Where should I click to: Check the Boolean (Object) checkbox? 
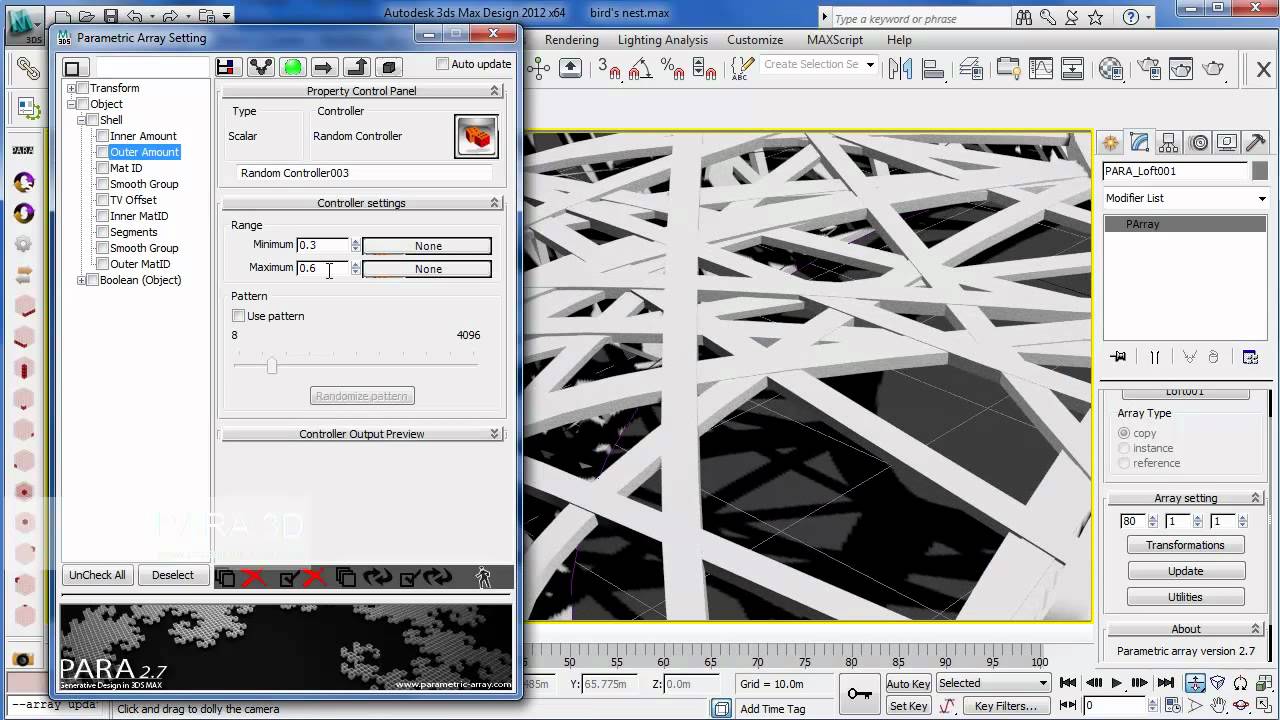[93, 280]
